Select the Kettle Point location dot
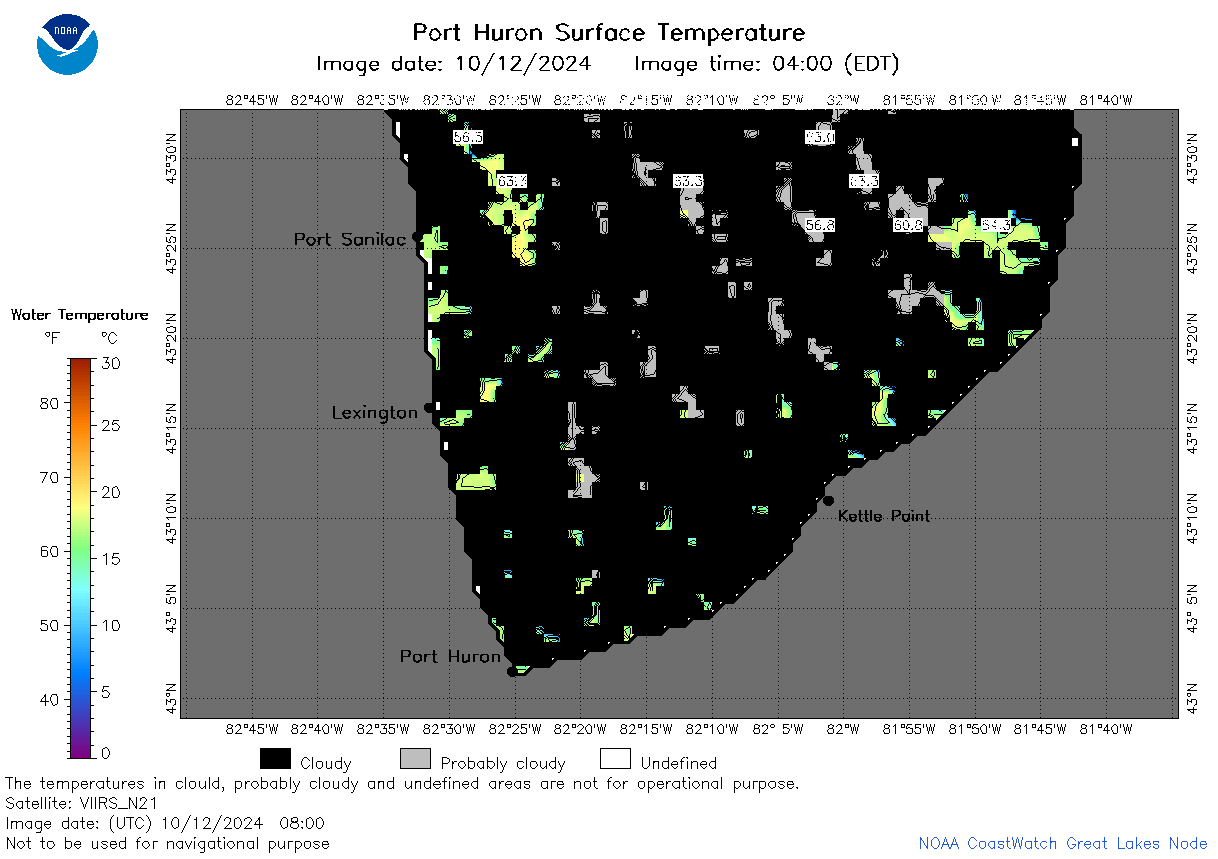The height and width of the screenshot is (859, 1218). coord(828,501)
